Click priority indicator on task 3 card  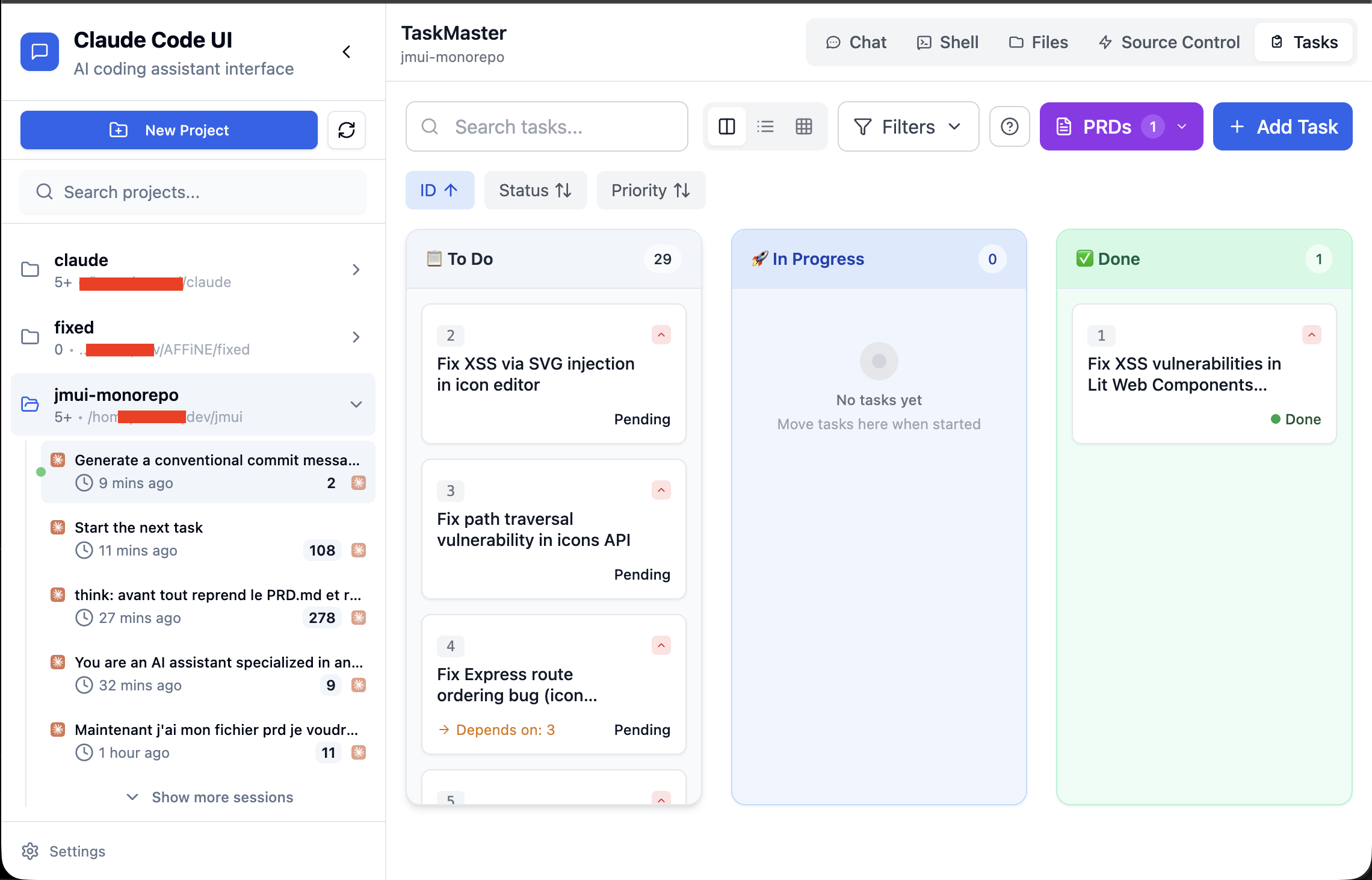pyautogui.click(x=661, y=490)
